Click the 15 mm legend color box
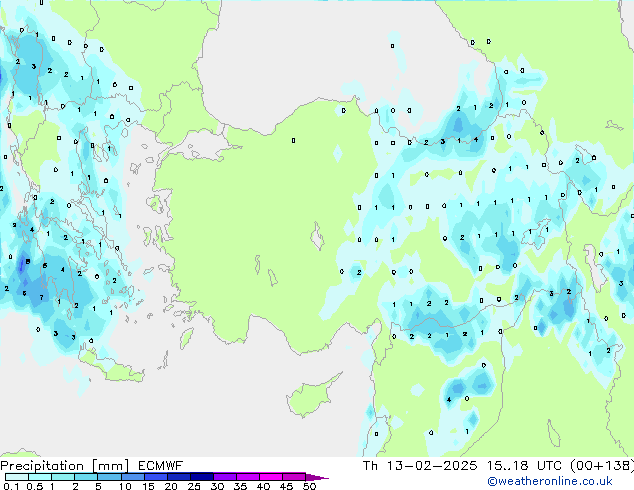 pyautogui.click(x=155, y=477)
